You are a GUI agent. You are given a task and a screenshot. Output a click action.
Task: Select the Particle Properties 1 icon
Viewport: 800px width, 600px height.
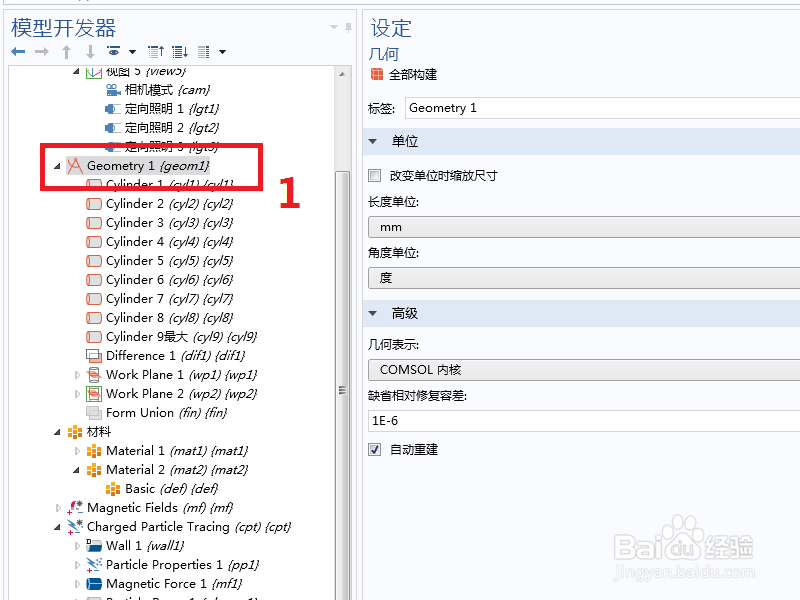92,564
